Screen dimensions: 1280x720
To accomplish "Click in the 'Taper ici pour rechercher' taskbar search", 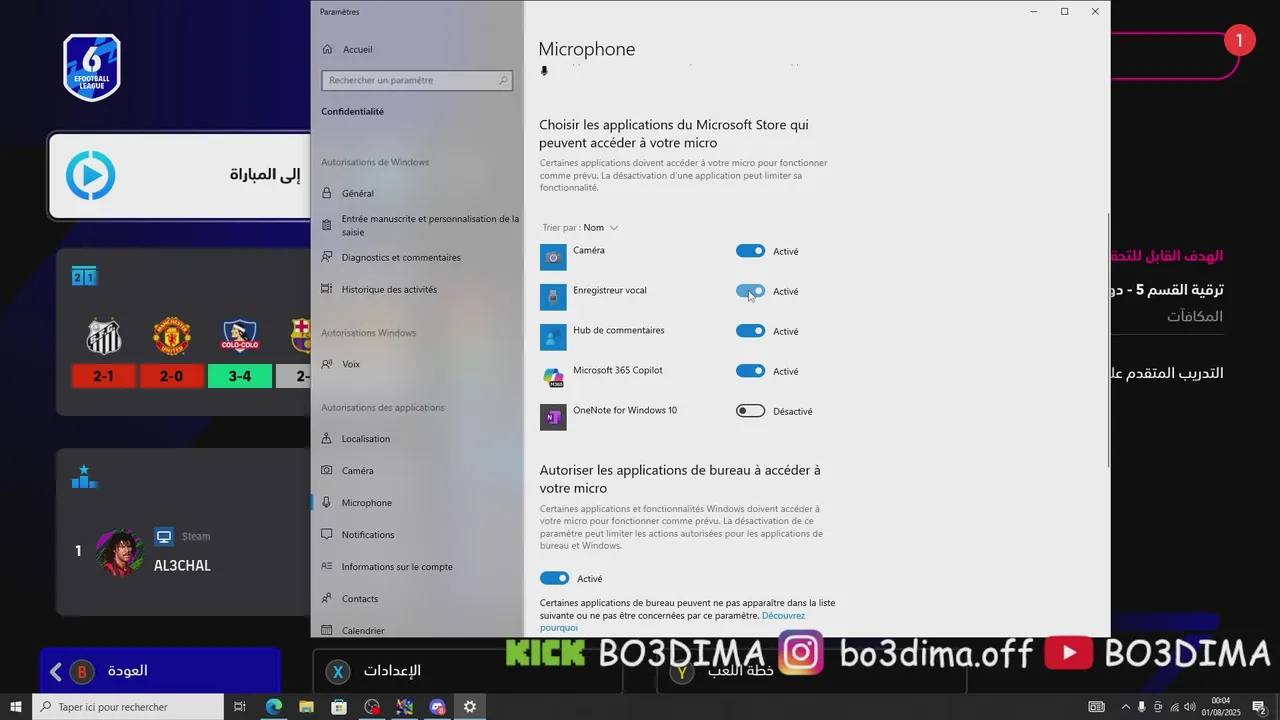I will coord(128,707).
